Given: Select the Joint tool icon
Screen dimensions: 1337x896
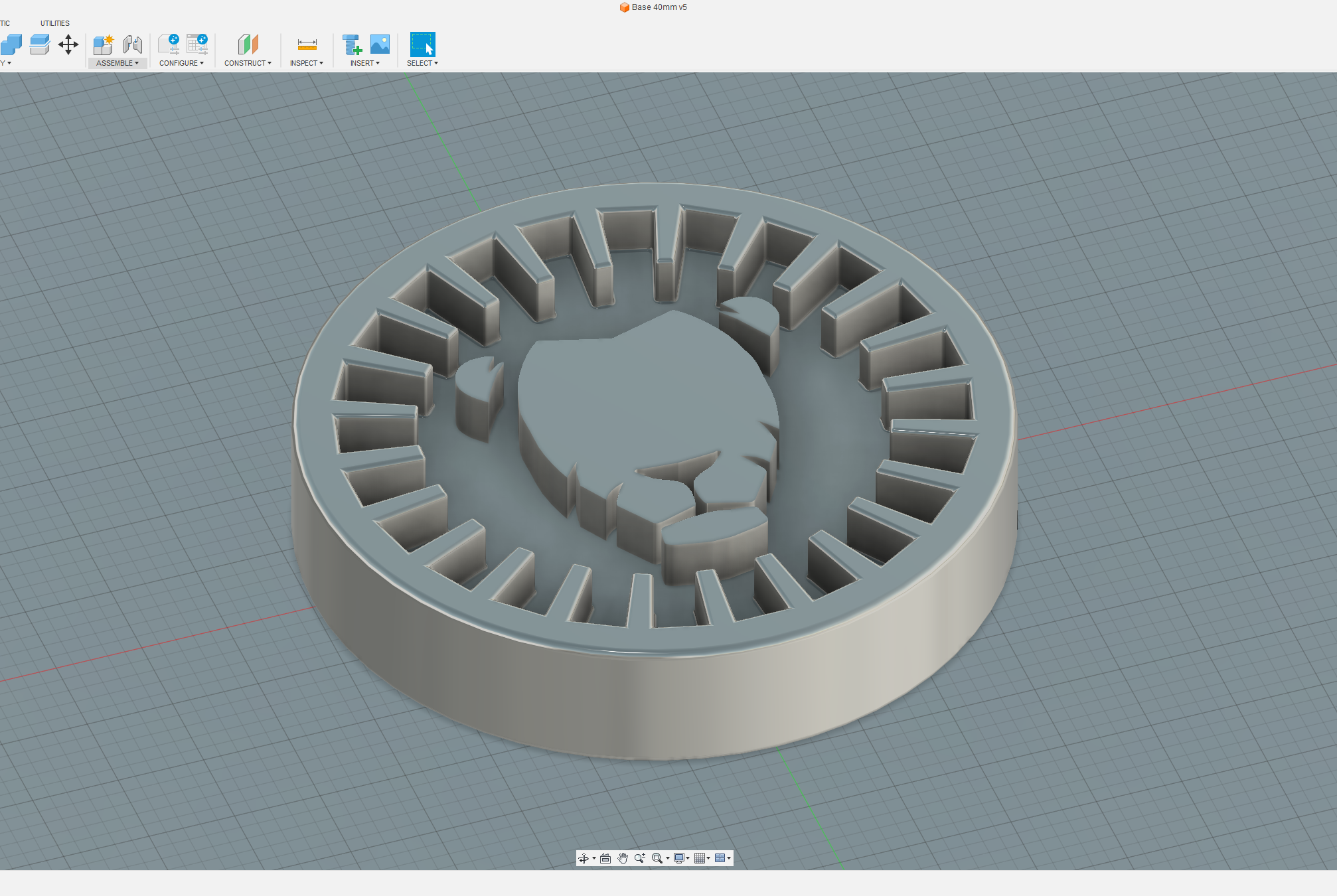Looking at the screenshot, I should tap(133, 44).
